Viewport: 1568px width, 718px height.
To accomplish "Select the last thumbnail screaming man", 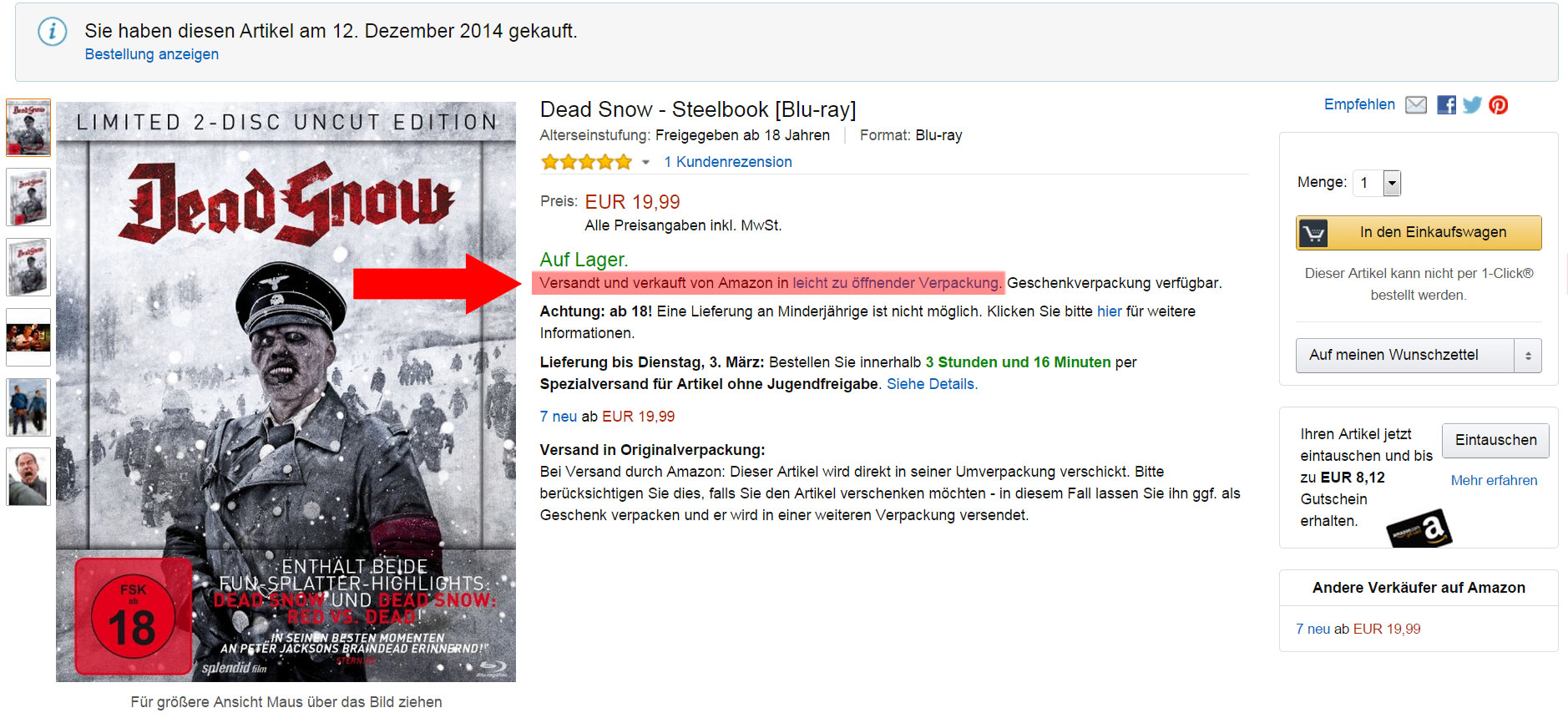I will point(28,477).
